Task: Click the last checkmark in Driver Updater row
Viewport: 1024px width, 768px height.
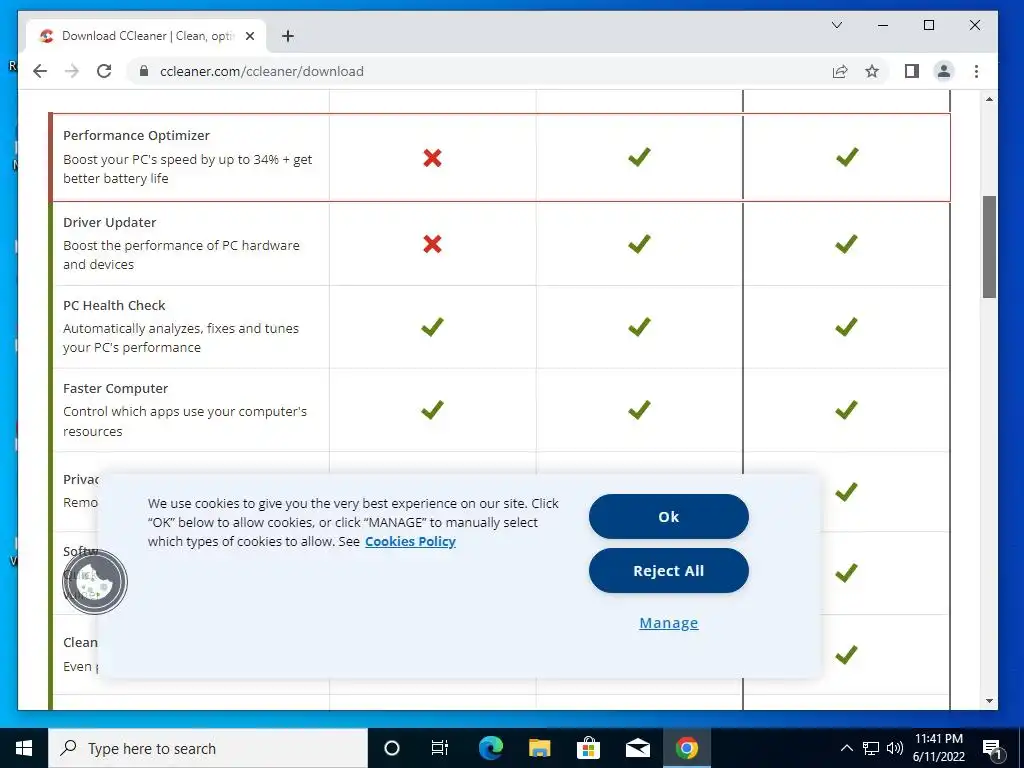Action: point(846,244)
